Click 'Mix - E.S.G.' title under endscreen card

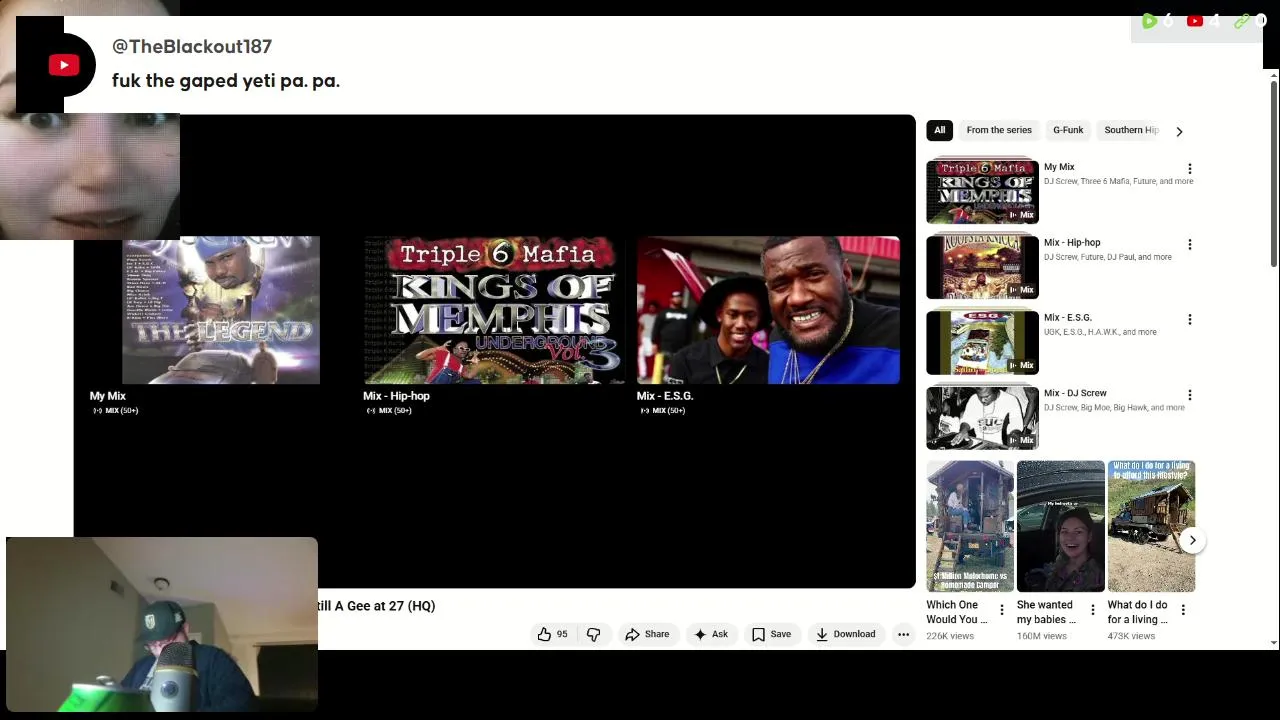pyautogui.click(x=665, y=396)
